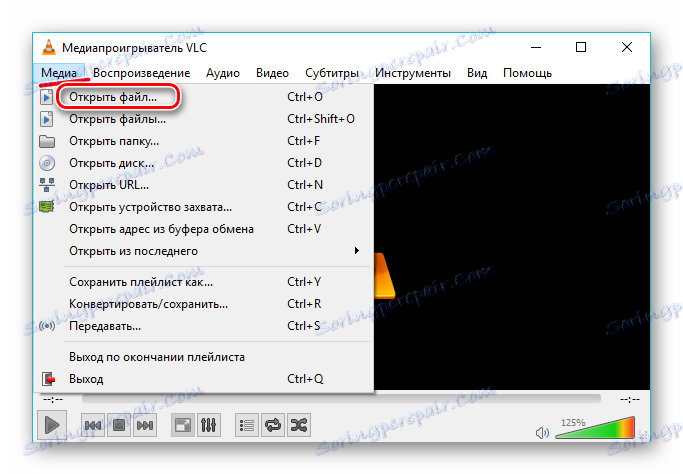This screenshot has height=474, width=683.
Task: Skip to next media in playlist
Action: (145, 425)
